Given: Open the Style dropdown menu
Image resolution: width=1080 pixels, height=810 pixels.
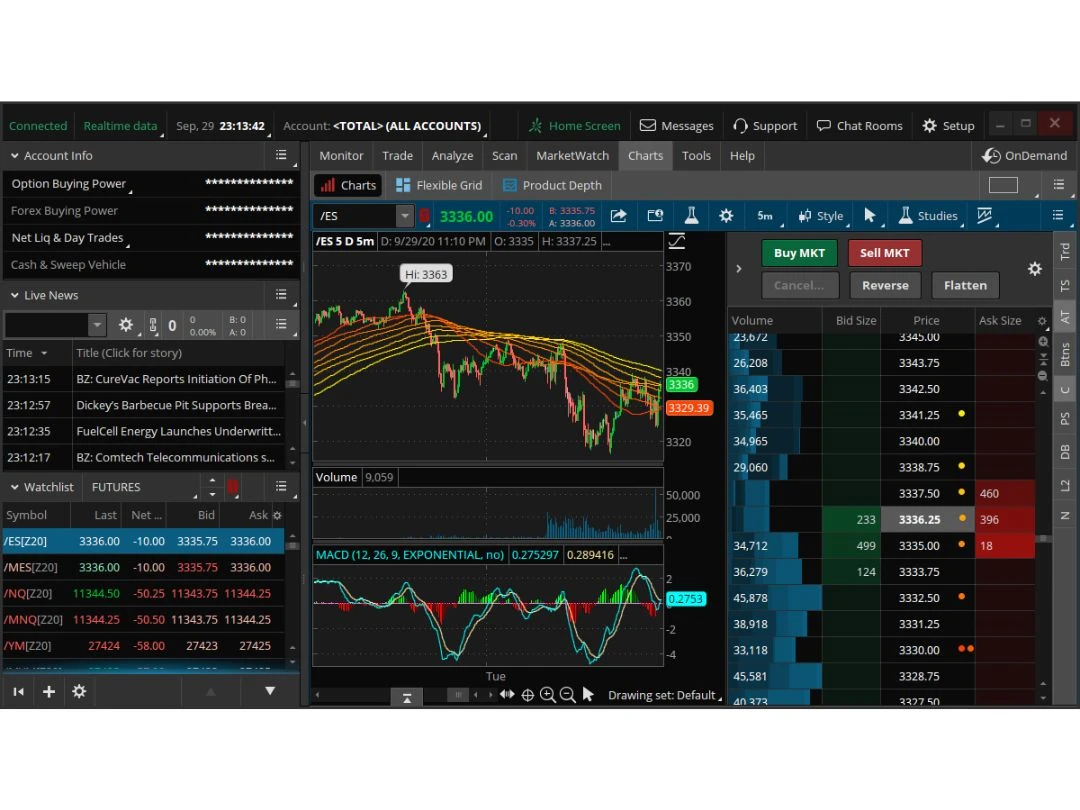Looking at the screenshot, I should pos(820,216).
